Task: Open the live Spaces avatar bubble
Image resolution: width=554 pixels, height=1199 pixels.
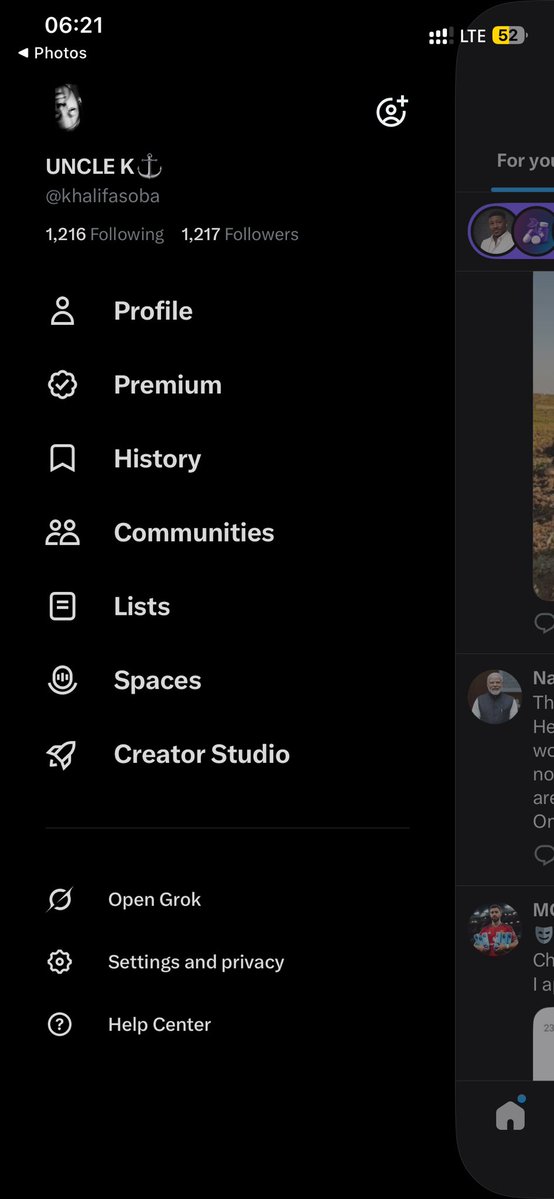Action: coord(512,230)
